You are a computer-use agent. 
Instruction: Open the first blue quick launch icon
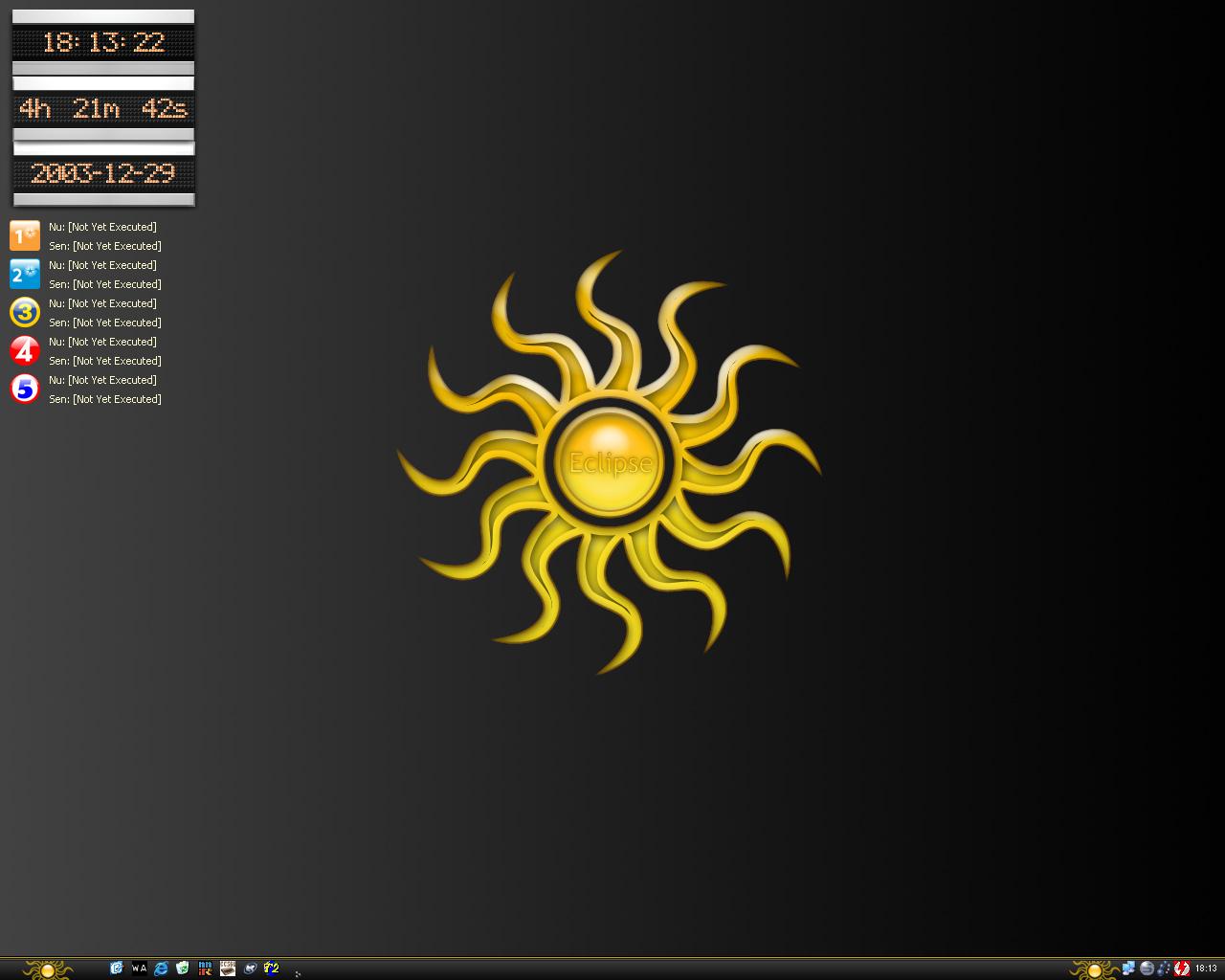[x=117, y=969]
